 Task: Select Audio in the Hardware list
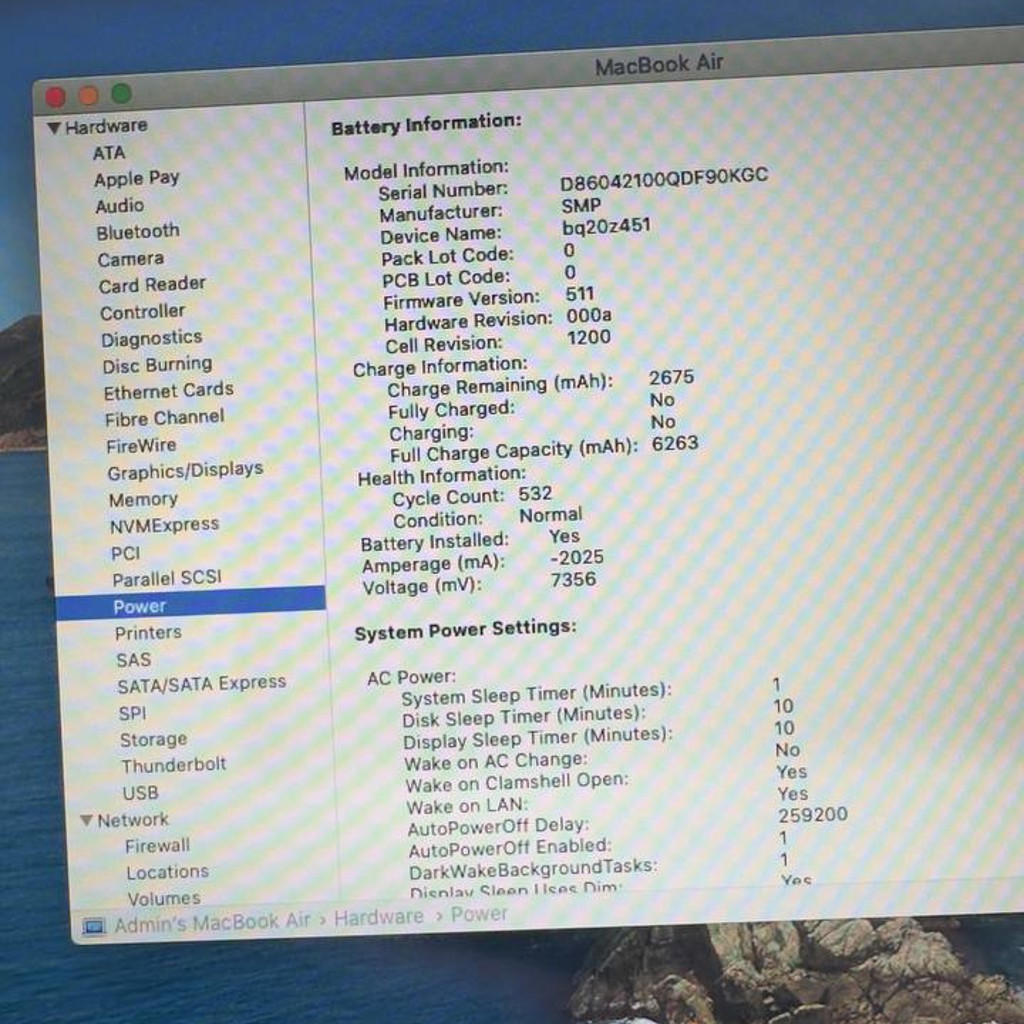tap(120, 206)
